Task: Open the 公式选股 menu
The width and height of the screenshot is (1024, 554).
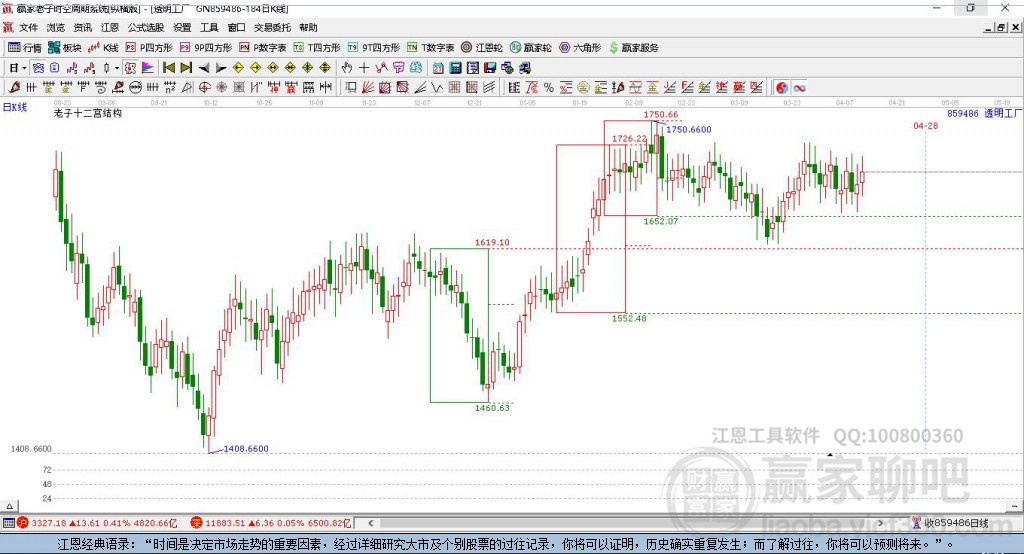Action: pos(146,27)
